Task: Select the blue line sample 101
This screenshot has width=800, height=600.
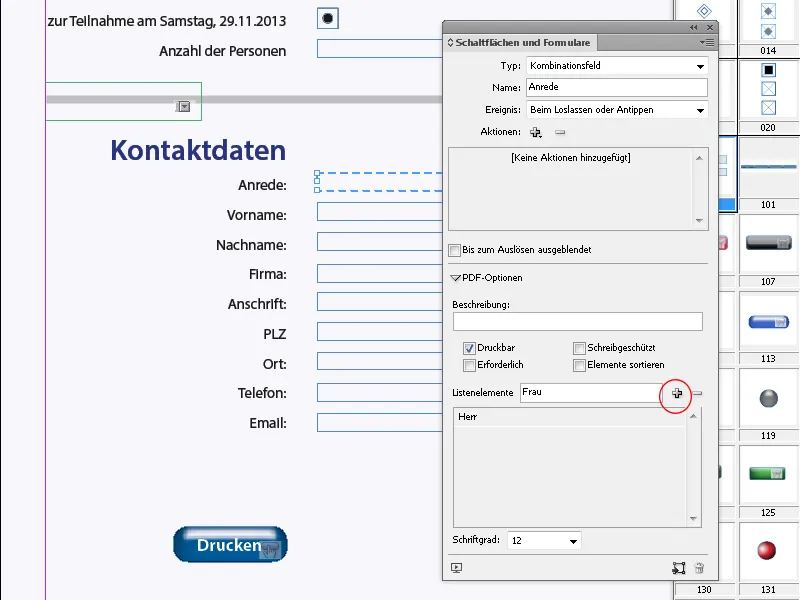Action: pyautogui.click(x=768, y=167)
